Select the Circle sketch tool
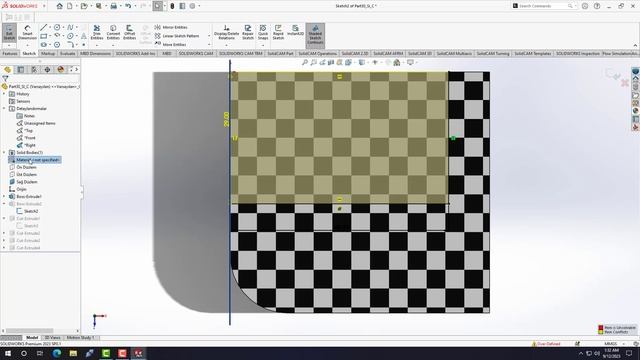 pos(57,27)
